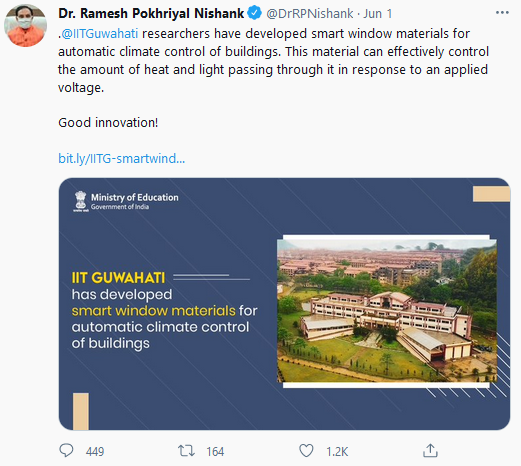
Task: Click the IIT GUWAHATI yellow headline
Action: tap(118, 278)
